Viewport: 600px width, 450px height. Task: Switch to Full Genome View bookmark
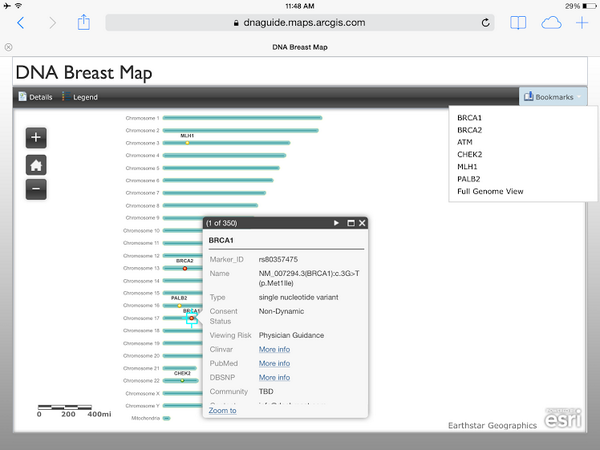pyautogui.click(x=490, y=191)
